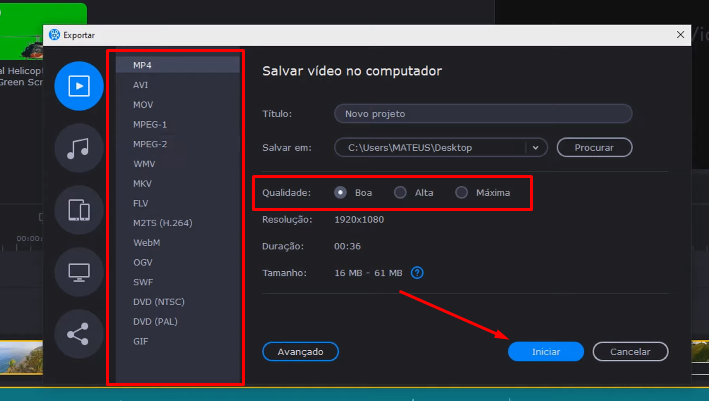The width and height of the screenshot is (709, 401).
Task: Select the Boa quality radio button
Action: tap(341, 193)
